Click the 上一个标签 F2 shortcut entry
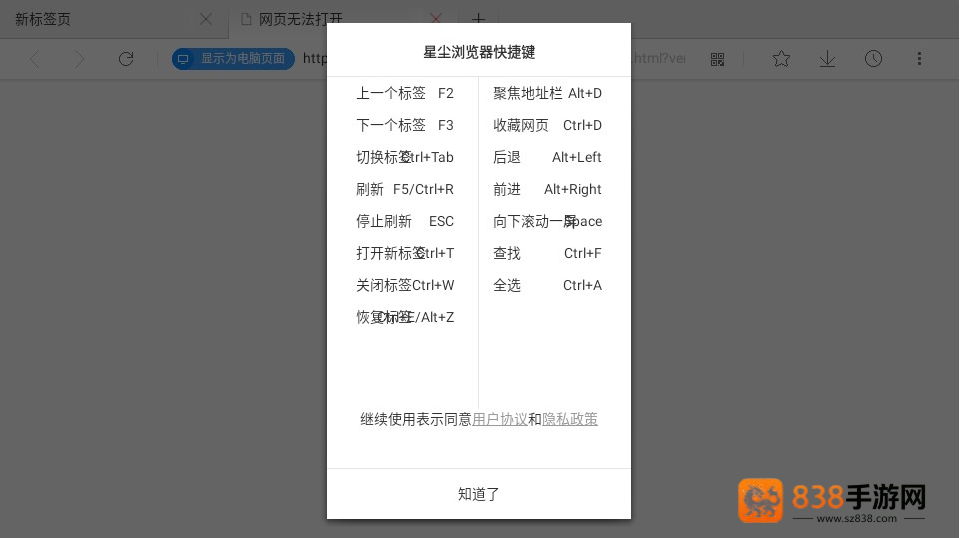The width and height of the screenshot is (960, 538). 405,93
